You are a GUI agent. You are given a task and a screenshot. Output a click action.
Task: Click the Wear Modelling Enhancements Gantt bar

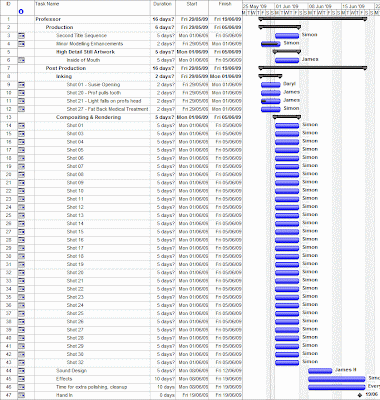point(271,44)
